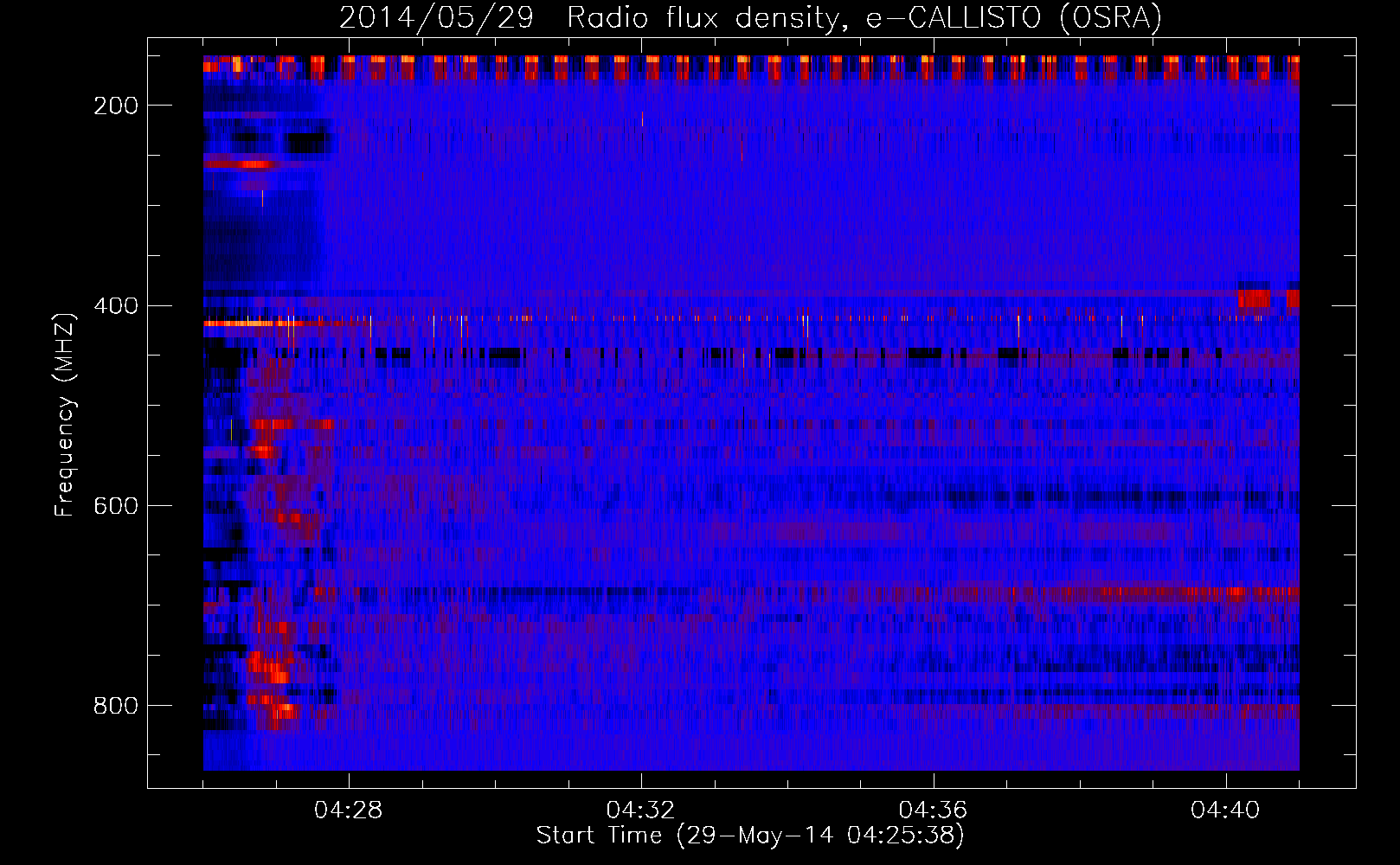Click the 04:32 time axis label
The height and width of the screenshot is (865, 1400).
[641, 810]
